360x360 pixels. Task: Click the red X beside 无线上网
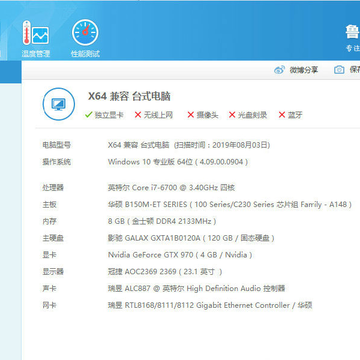[138, 115]
